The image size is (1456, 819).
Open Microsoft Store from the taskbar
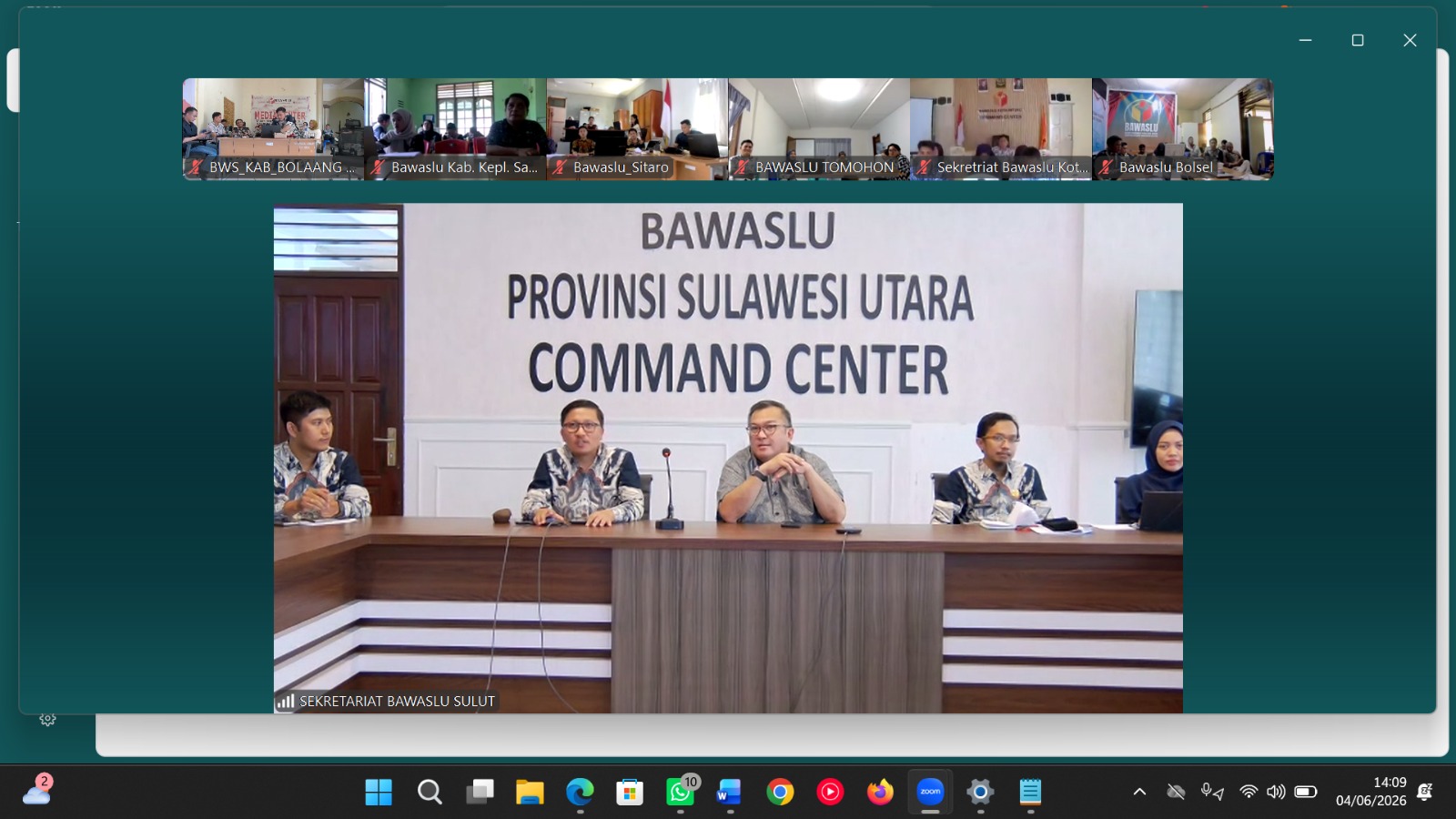point(630,793)
